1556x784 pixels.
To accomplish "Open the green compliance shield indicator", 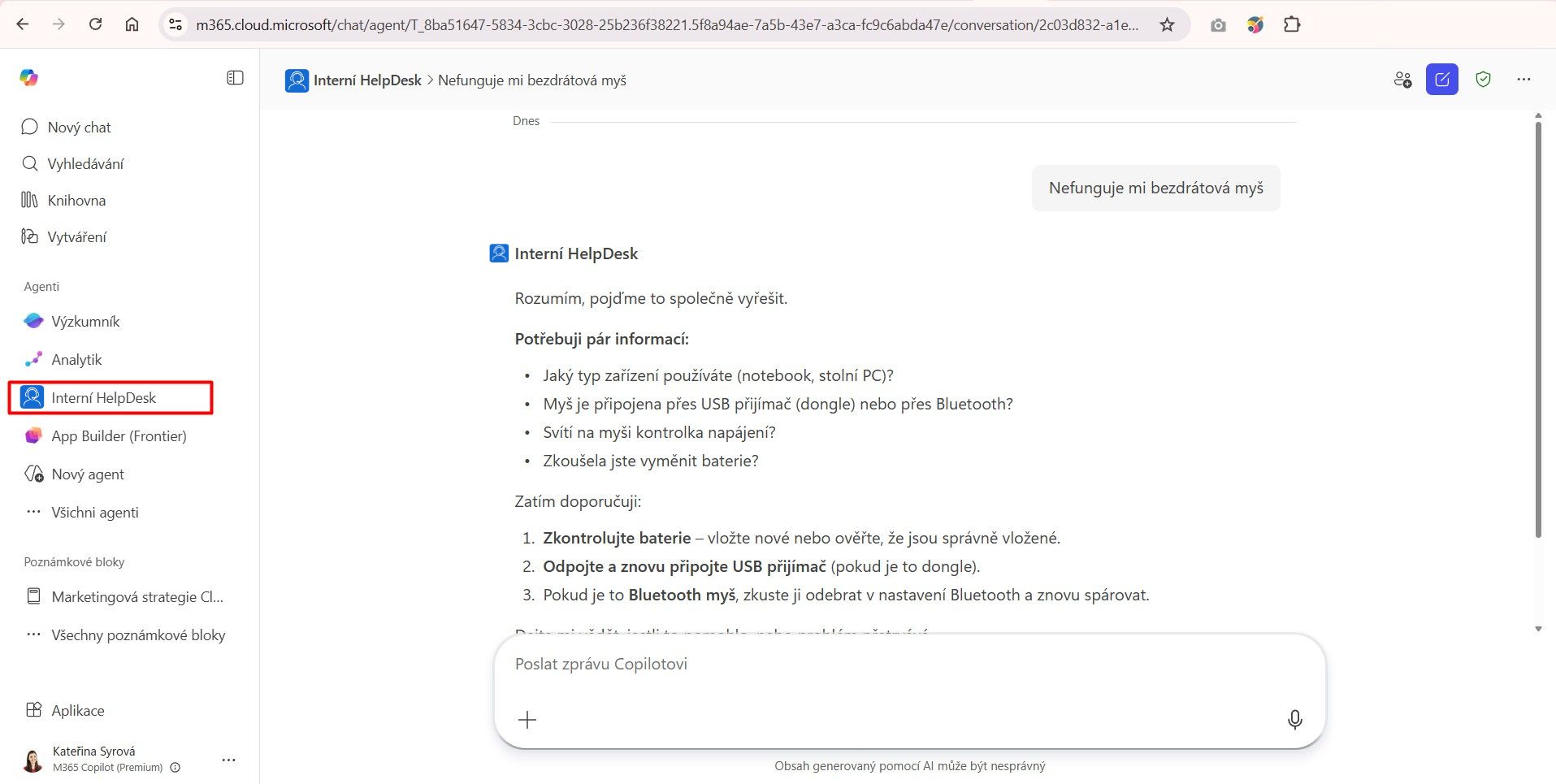I will click(x=1483, y=79).
